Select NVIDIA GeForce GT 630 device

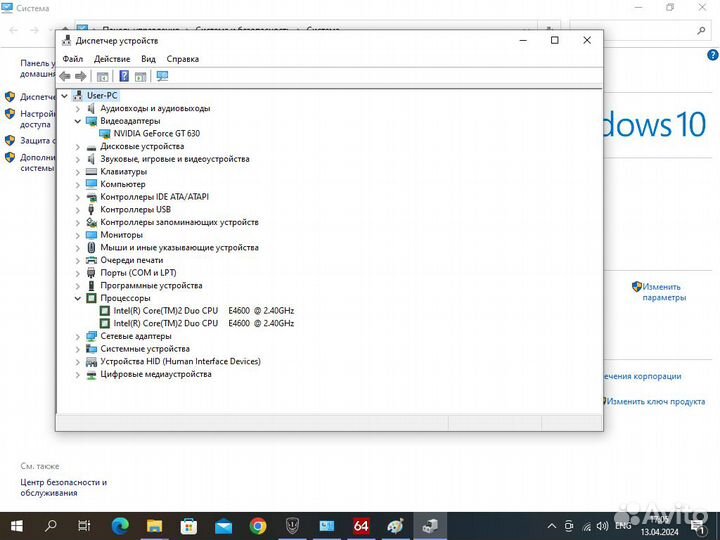157,134
